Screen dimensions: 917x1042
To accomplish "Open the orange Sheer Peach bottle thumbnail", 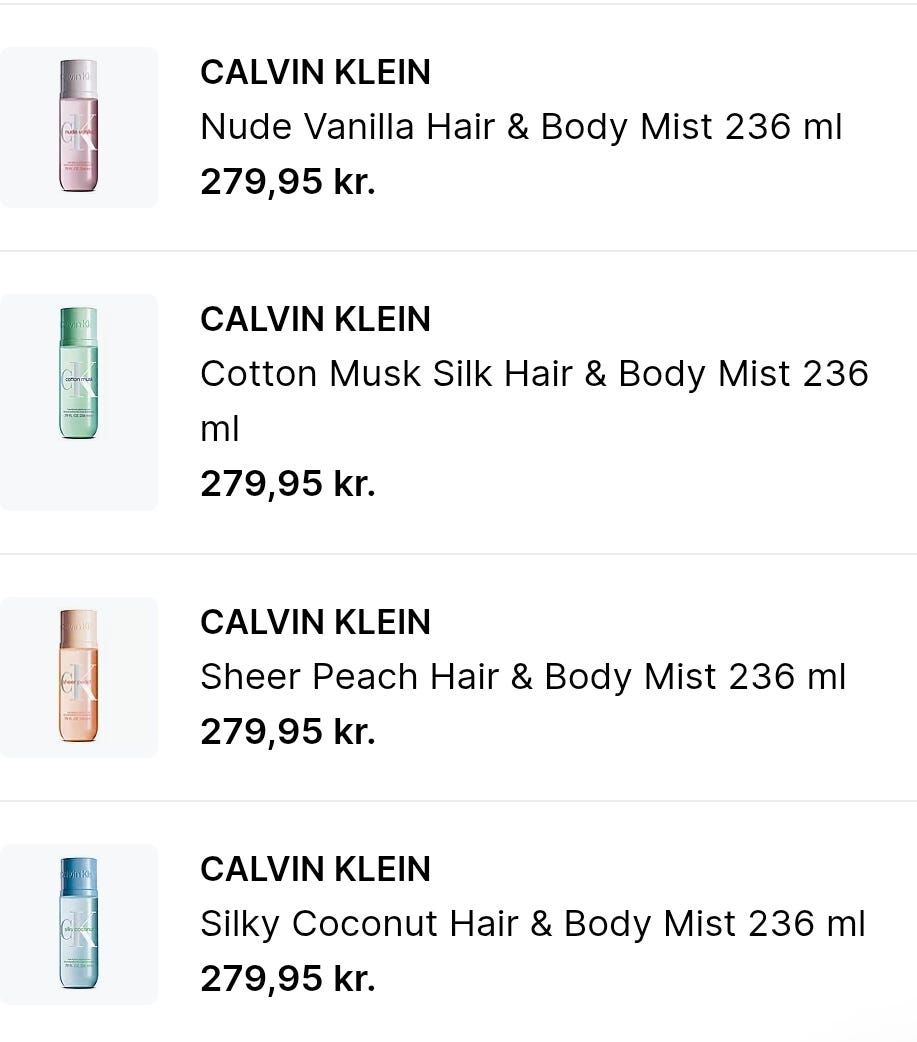I will 78,677.
